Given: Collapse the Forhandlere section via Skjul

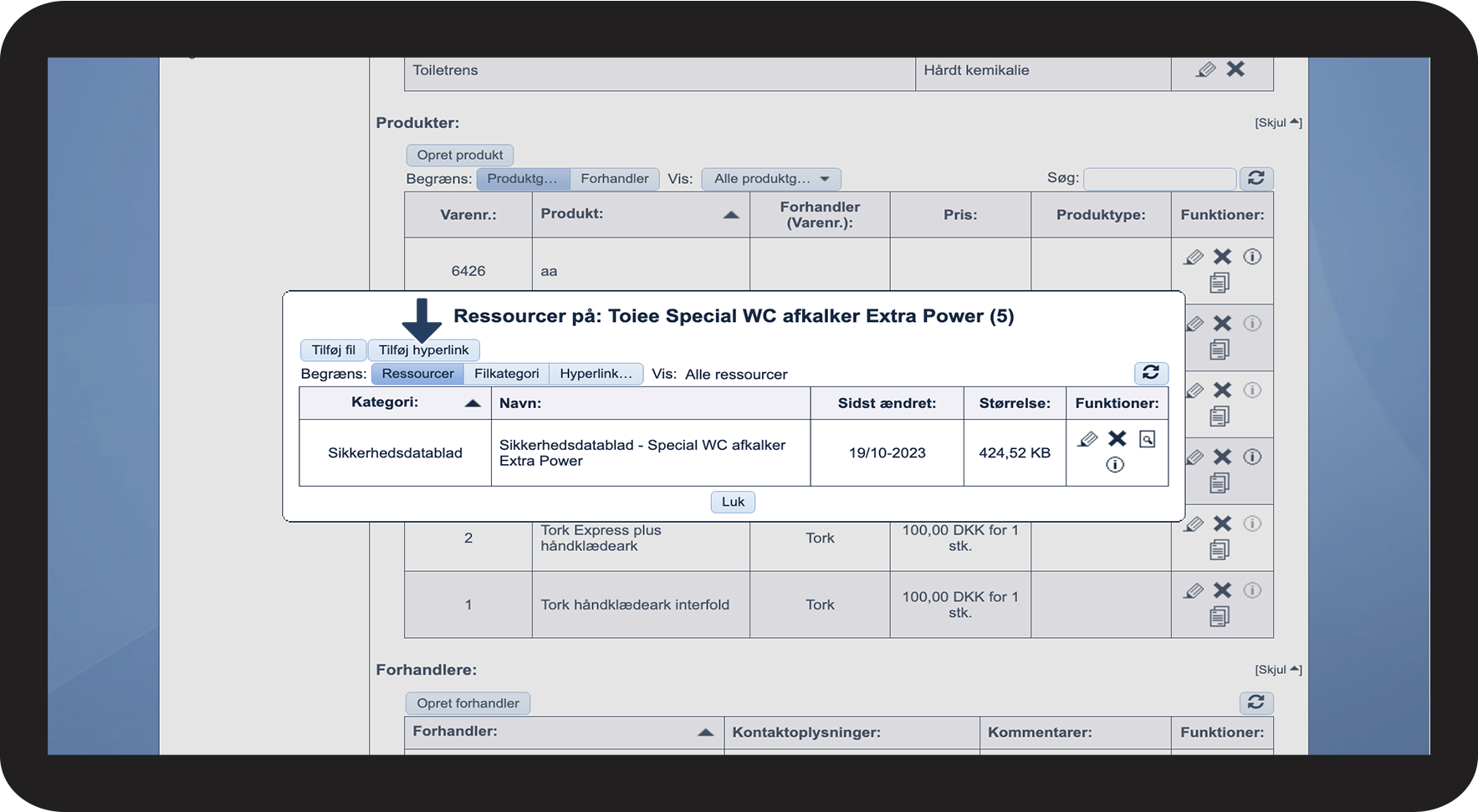Looking at the screenshot, I should coord(1278,670).
